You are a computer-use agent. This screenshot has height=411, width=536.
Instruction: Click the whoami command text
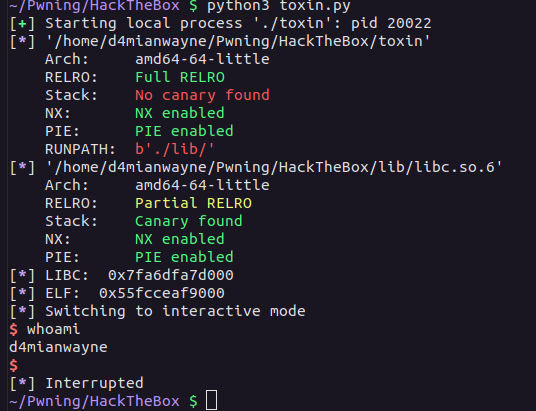coord(53,329)
